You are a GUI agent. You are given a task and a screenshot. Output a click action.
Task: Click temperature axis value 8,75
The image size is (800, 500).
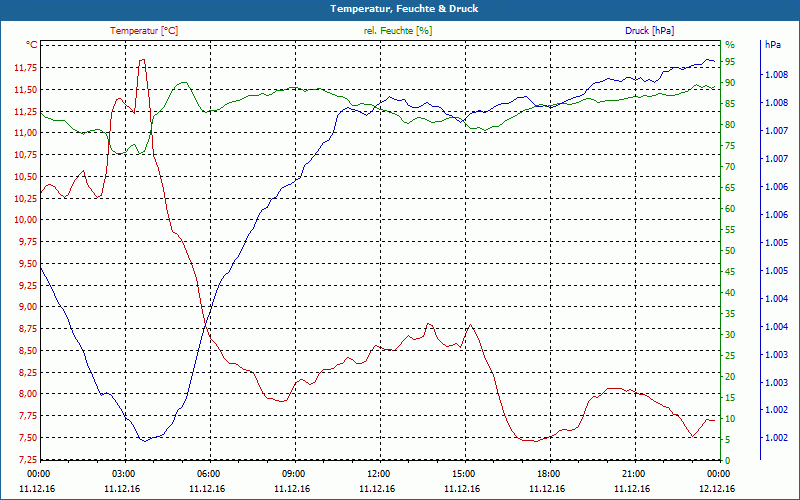pos(28,329)
